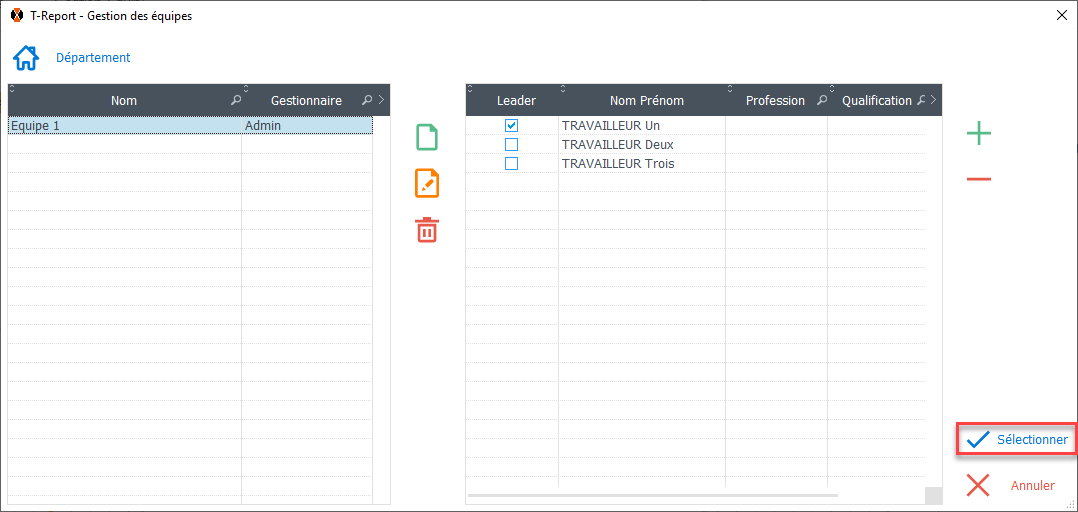This screenshot has height=512, width=1078.
Task: Click the Home house icon
Action: pyautogui.click(x=26, y=58)
